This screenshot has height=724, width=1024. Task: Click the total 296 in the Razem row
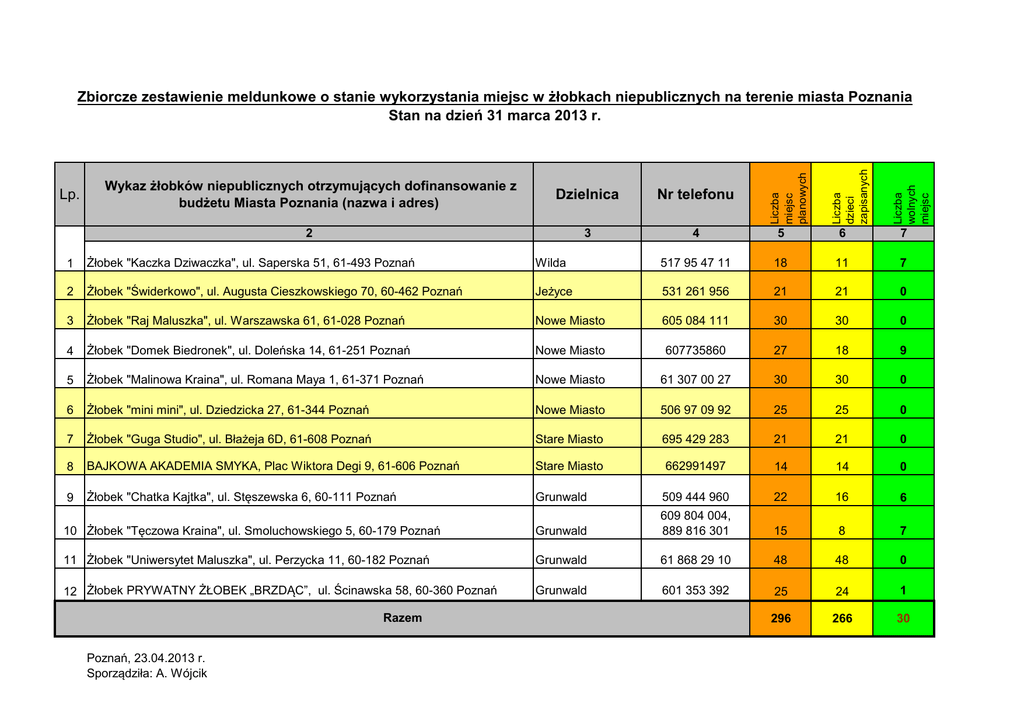(x=781, y=619)
